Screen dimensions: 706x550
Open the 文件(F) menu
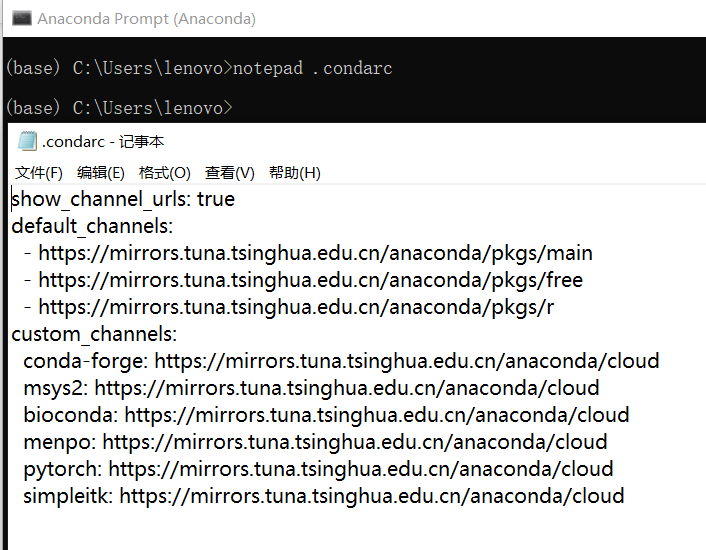(39, 173)
